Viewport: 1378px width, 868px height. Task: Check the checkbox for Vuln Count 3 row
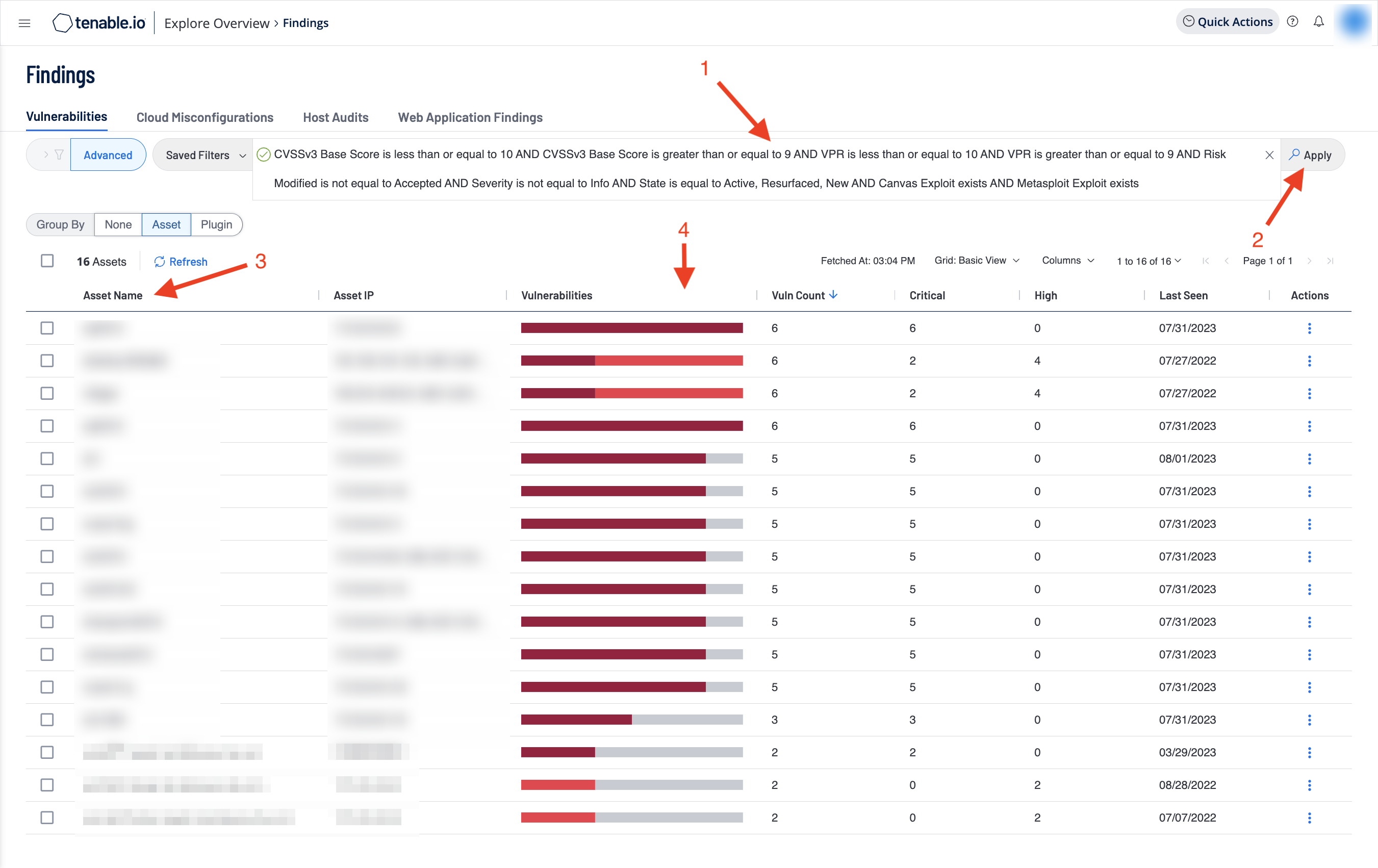click(47, 719)
